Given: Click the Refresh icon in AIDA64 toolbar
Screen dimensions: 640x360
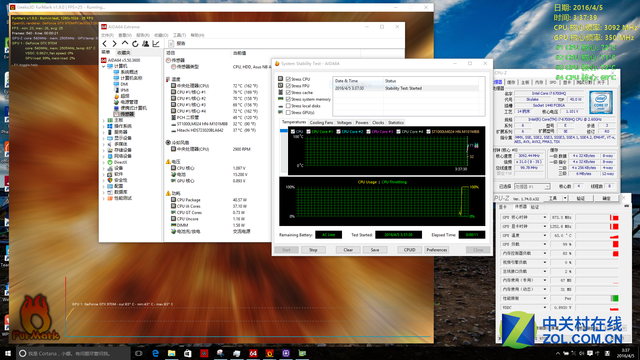Looking at the screenshot, I should (135, 43).
